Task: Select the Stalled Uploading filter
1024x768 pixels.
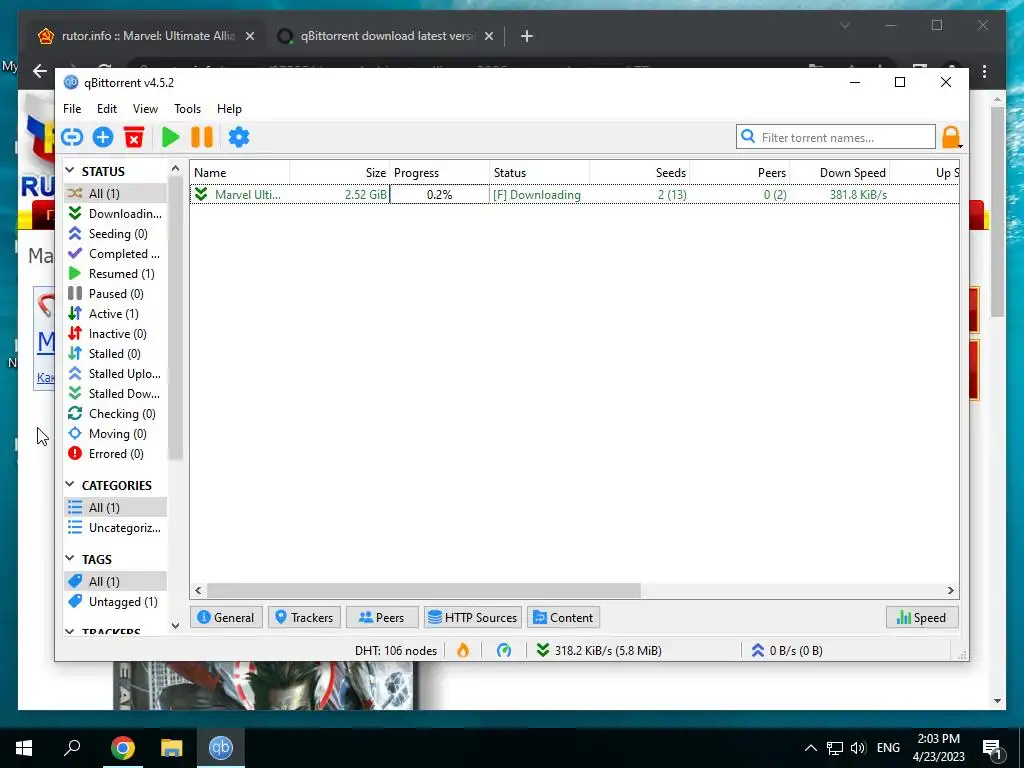Action: coord(115,374)
